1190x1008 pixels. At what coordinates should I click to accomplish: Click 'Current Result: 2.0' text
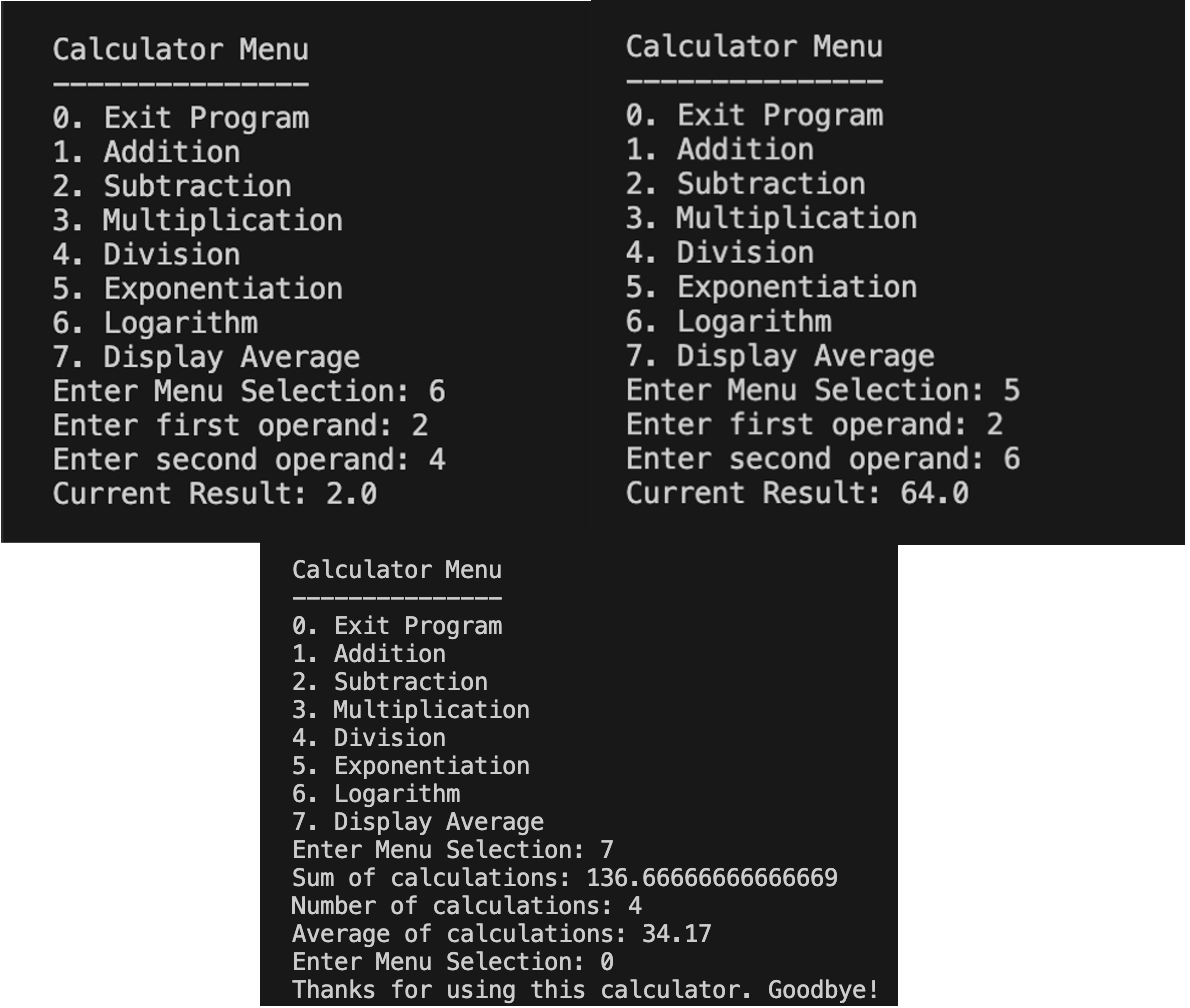coord(215,494)
